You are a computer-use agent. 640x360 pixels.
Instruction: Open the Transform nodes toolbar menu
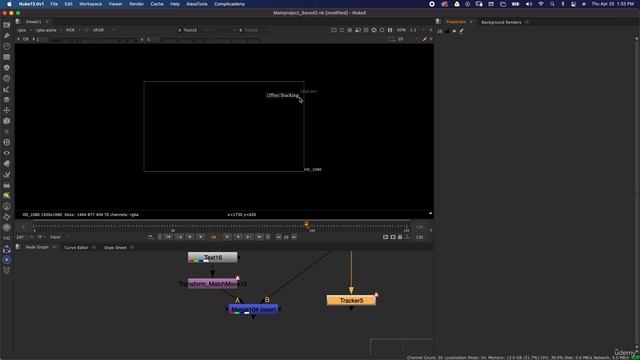point(7,110)
